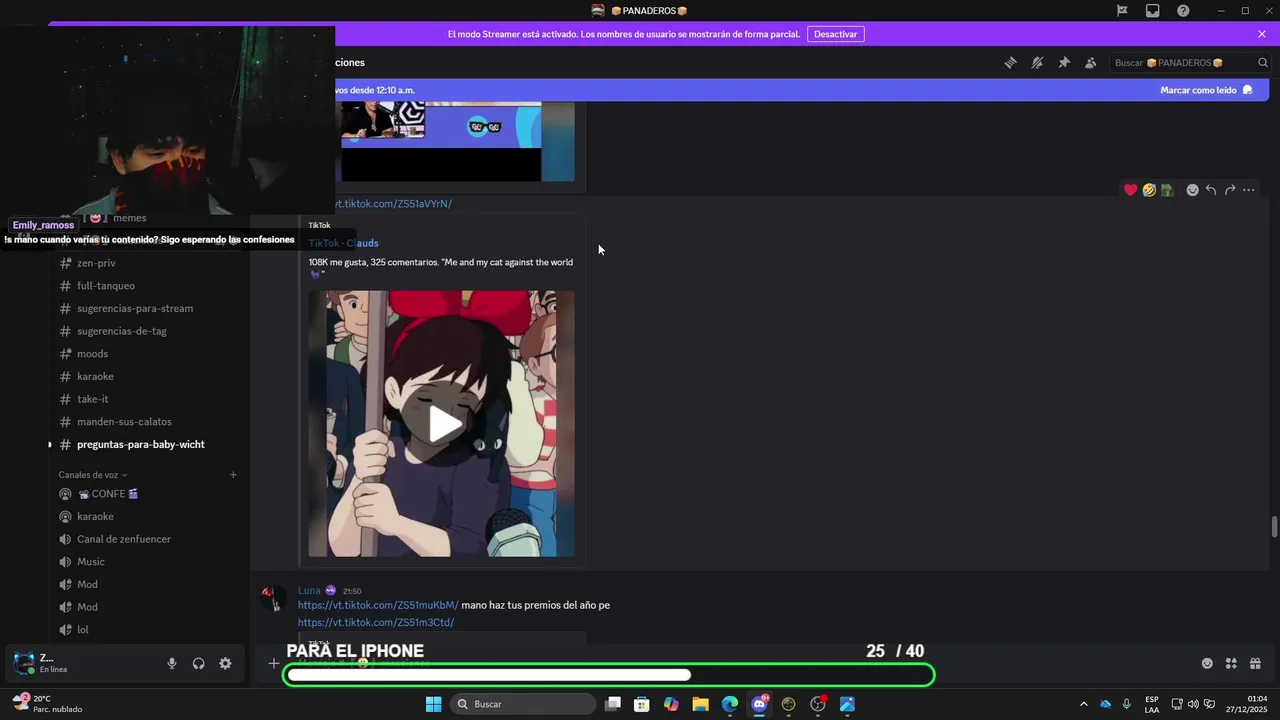Select the moods text channel

pyautogui.click(x=93, y=354)
